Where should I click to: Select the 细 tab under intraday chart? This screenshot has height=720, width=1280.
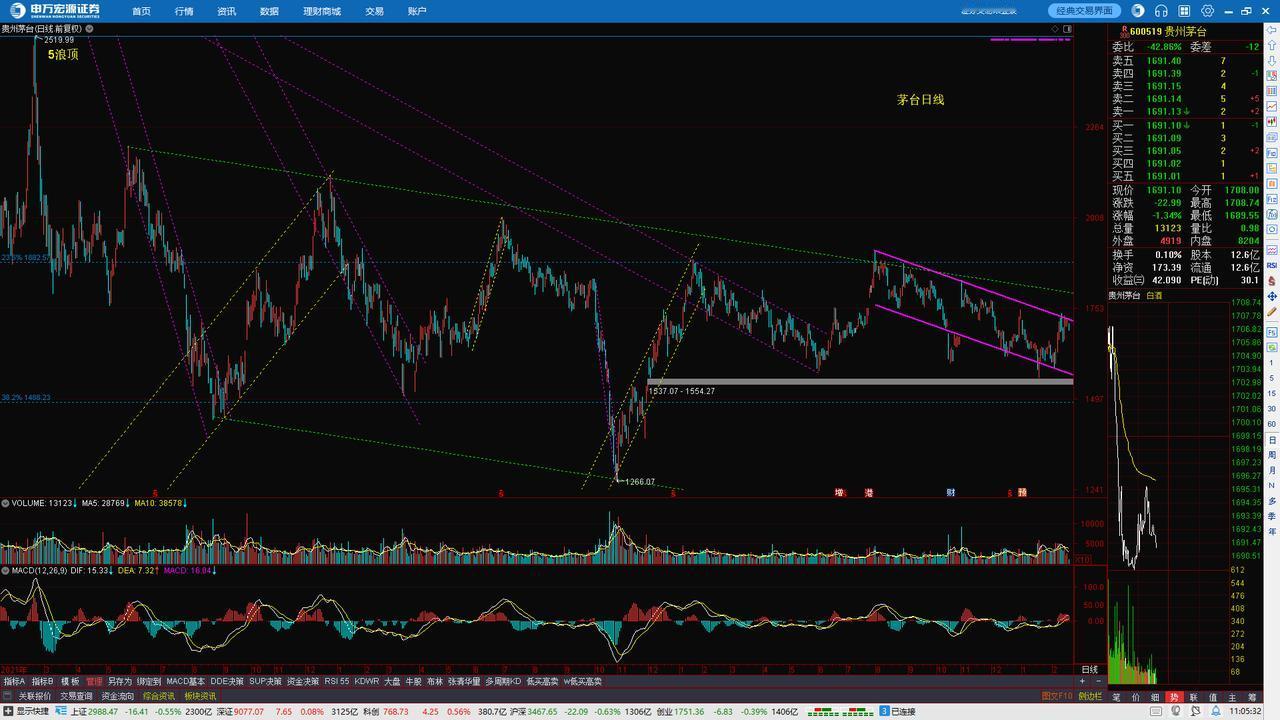coord(1155,697)
